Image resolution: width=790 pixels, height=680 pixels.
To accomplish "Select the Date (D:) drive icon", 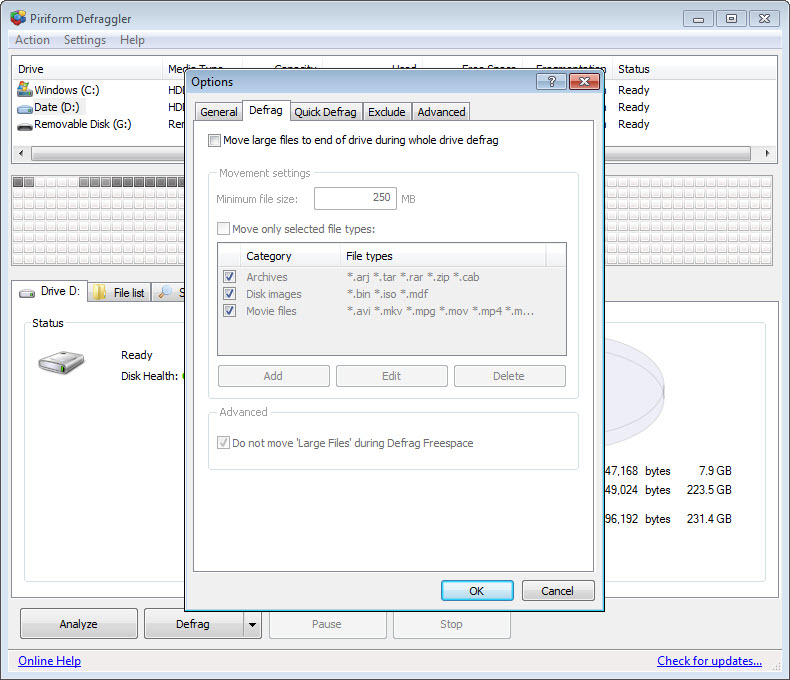I will 25,108.
